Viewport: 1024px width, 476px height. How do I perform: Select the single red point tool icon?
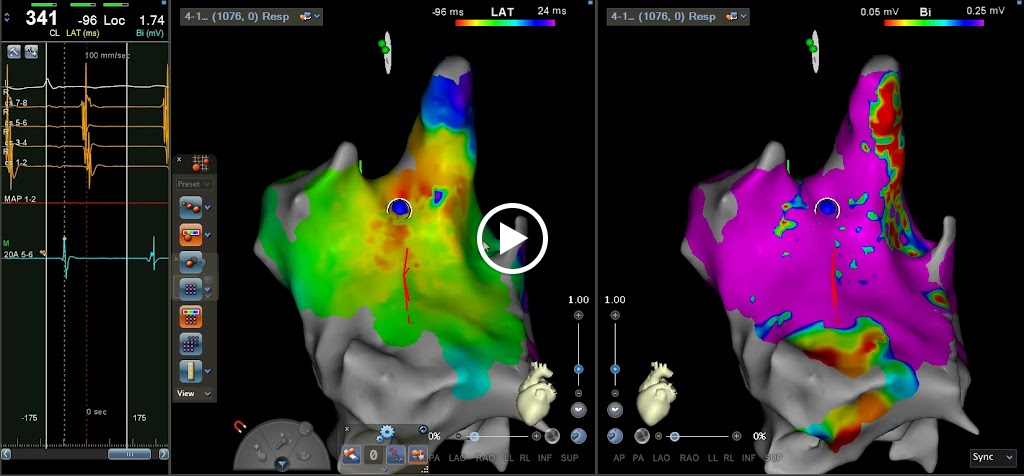click(x=191, y=261)
